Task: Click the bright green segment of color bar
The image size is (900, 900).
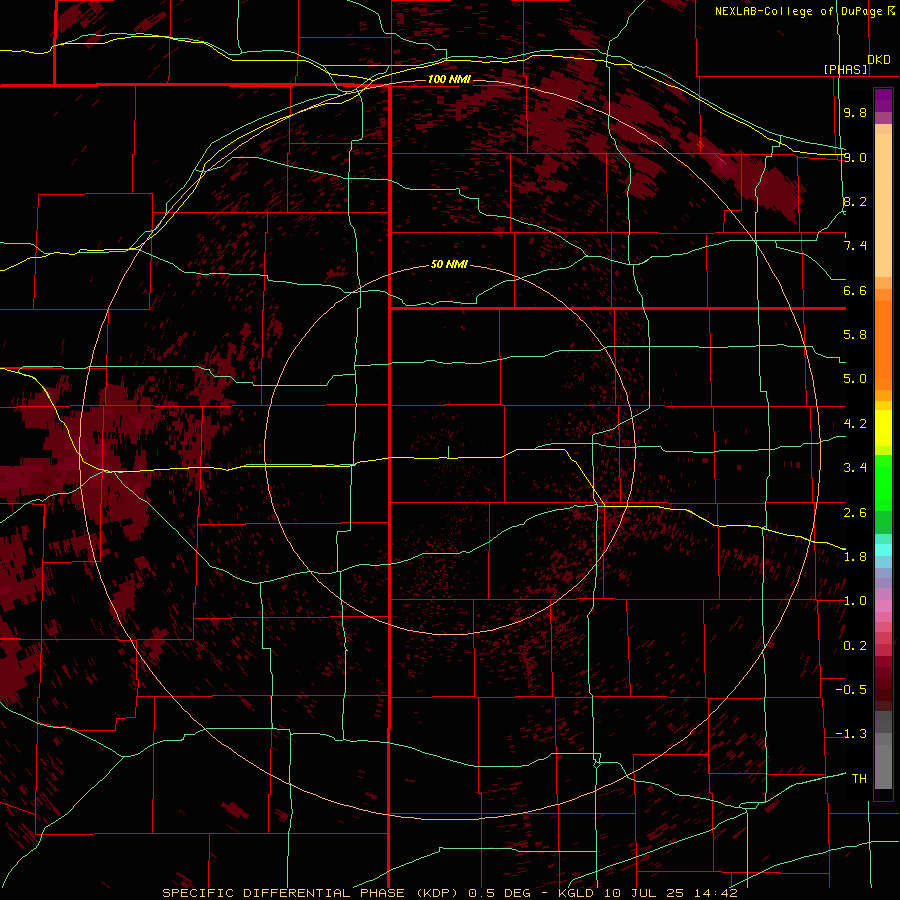Action: point(883,482)
